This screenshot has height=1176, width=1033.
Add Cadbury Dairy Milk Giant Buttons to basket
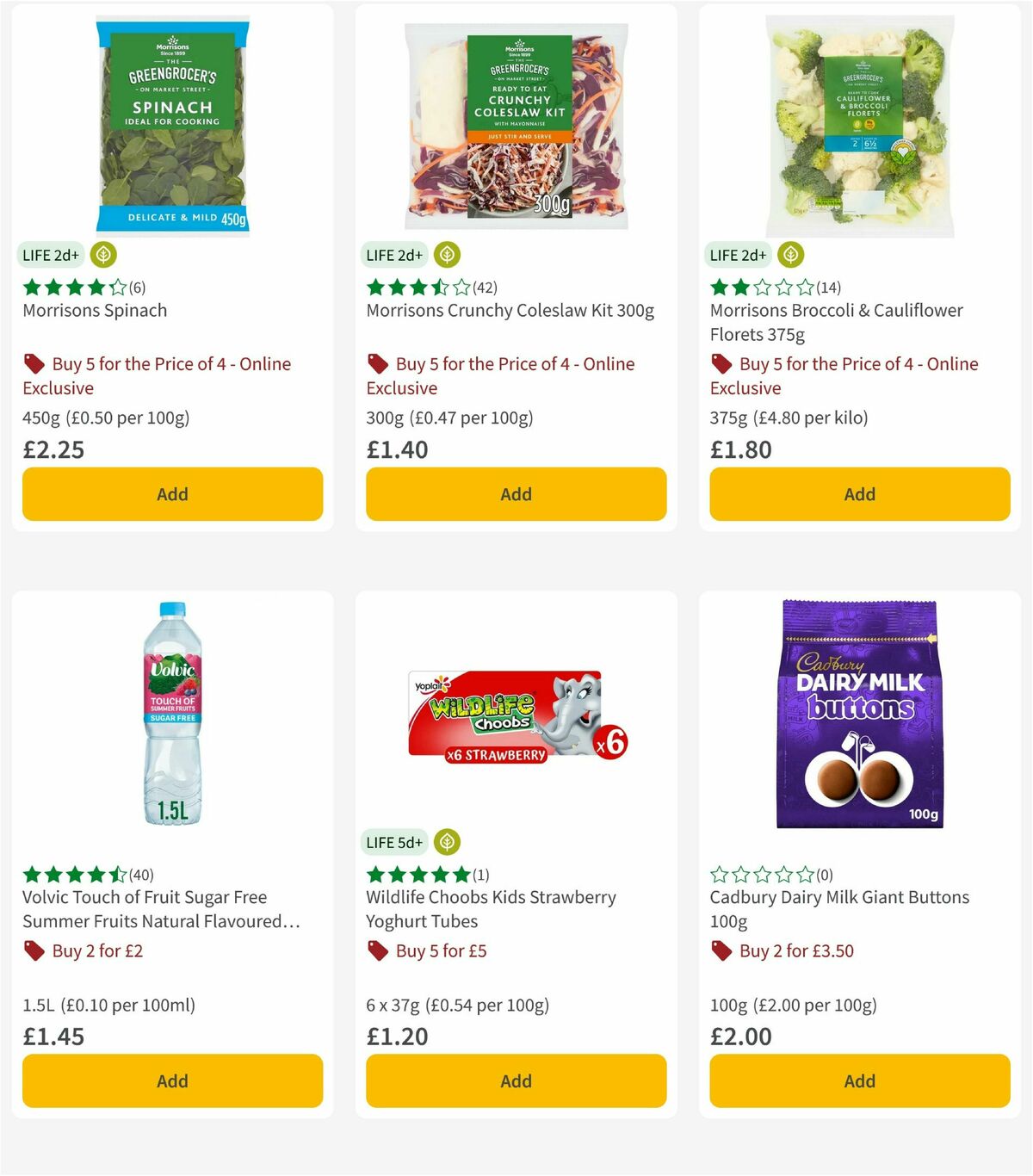pos(858,1080)
